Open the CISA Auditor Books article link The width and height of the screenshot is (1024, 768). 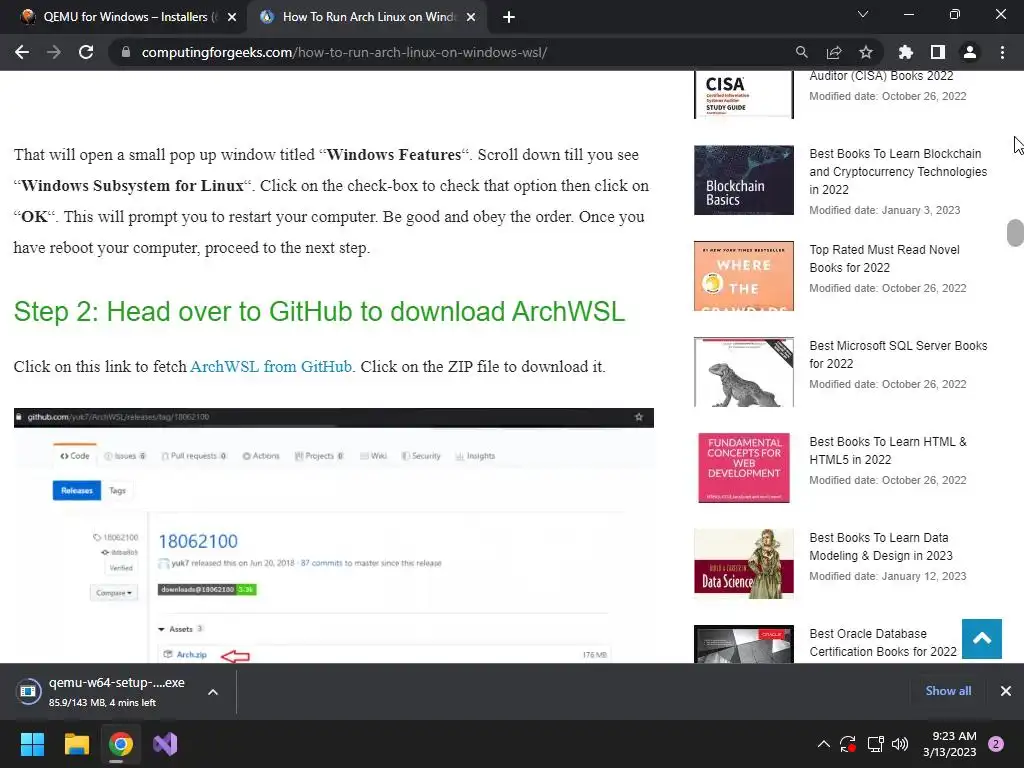[881, 76]
